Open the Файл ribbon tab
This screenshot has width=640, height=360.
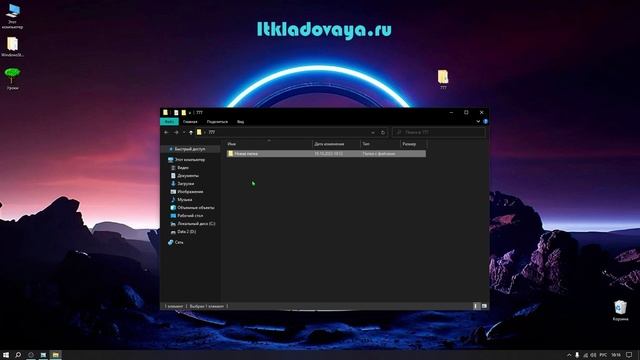pyautogui.click(x=169, y=122)
